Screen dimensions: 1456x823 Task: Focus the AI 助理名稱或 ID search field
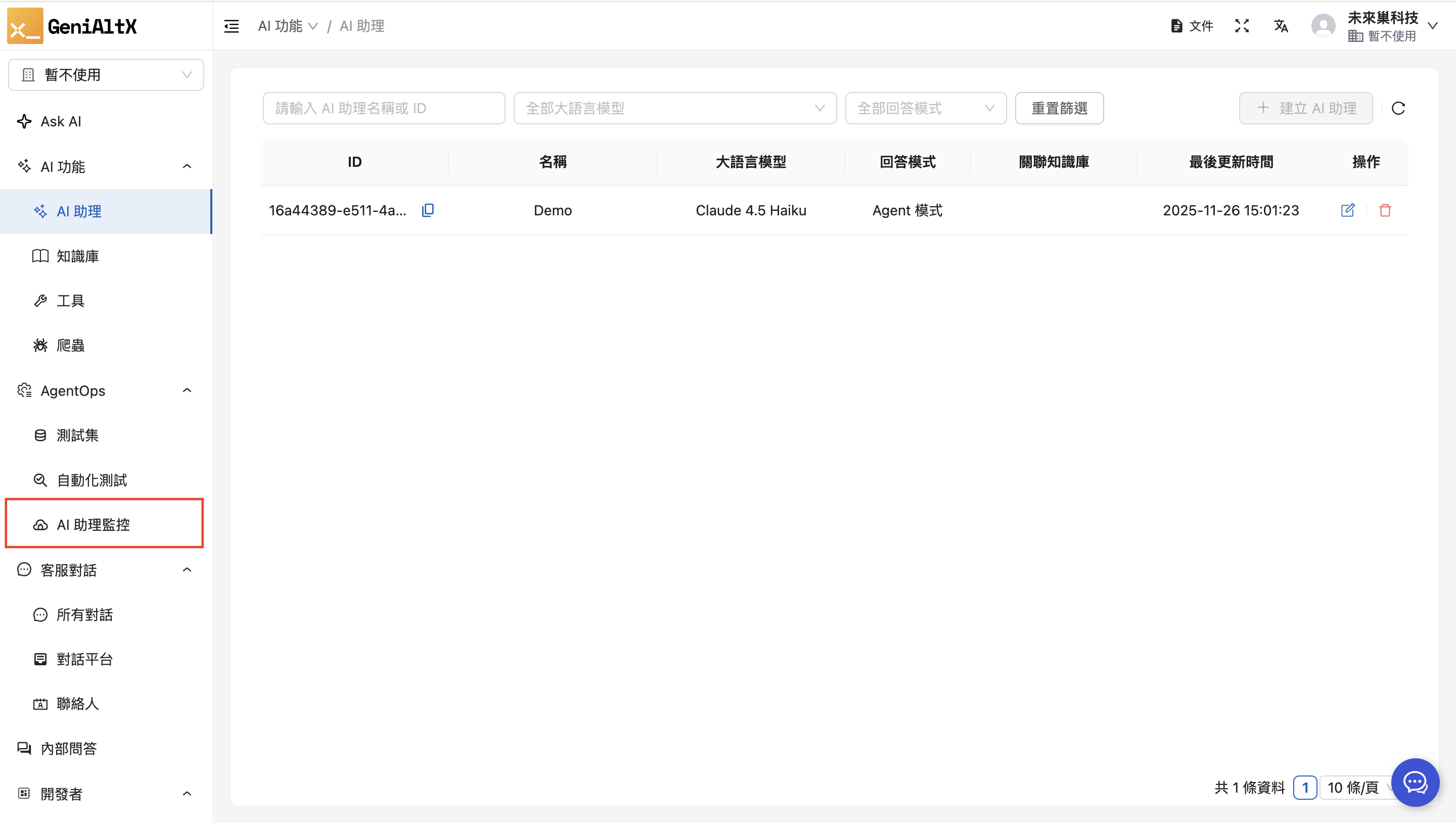point(384,108)
